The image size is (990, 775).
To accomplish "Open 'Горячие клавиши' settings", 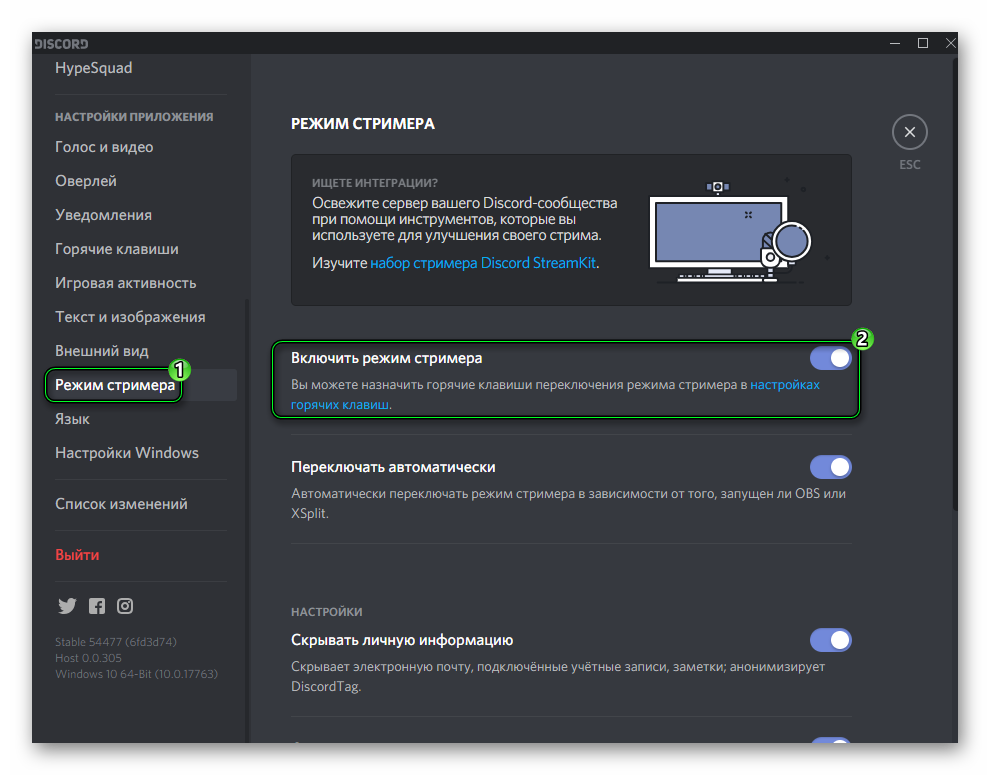I will [x=117, y=249].
